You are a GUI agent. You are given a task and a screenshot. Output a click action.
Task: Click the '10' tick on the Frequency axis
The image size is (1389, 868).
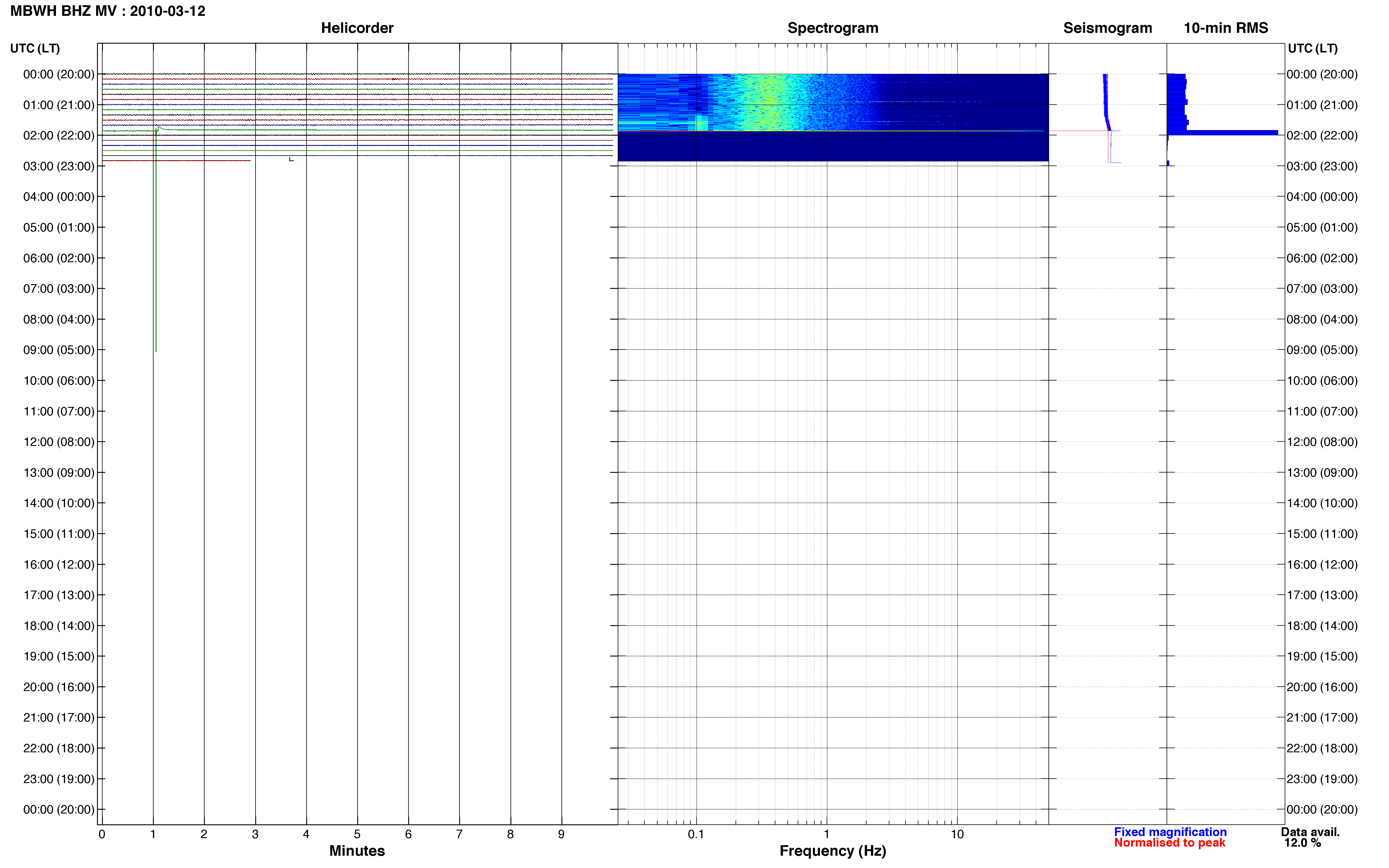click(x=957, y=834)
